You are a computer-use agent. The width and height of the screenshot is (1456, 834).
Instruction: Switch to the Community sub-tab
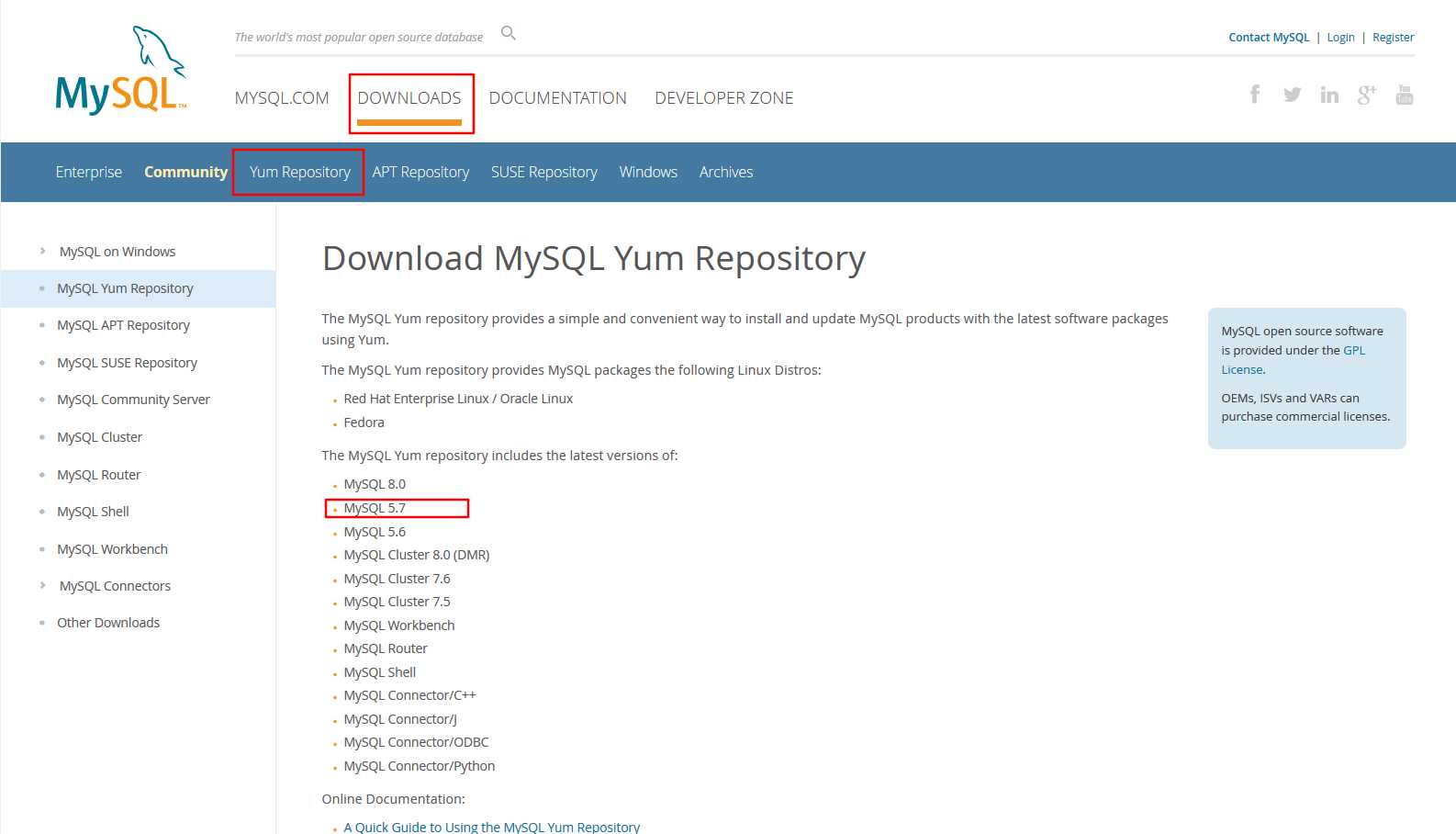(x=185, y=172)
